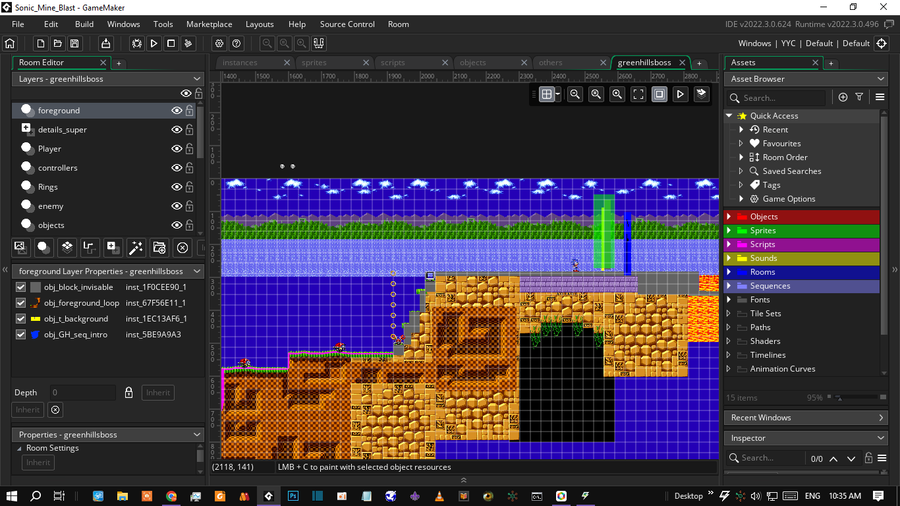This screenshot has height=506, width=900.
Task: Open the Start Page home icon
Action: click(10, 44)
